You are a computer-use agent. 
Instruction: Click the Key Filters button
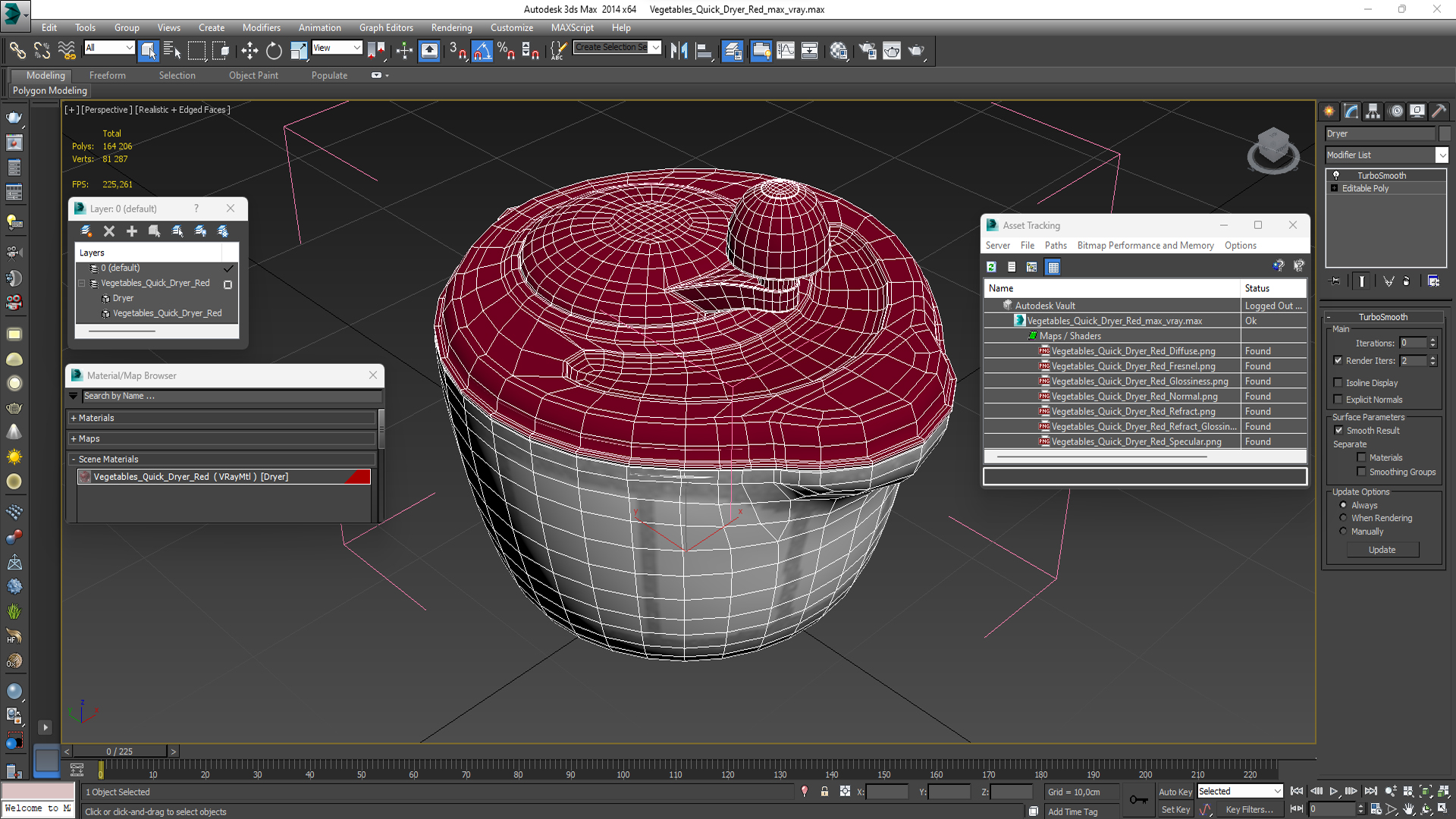(1249, 809)
